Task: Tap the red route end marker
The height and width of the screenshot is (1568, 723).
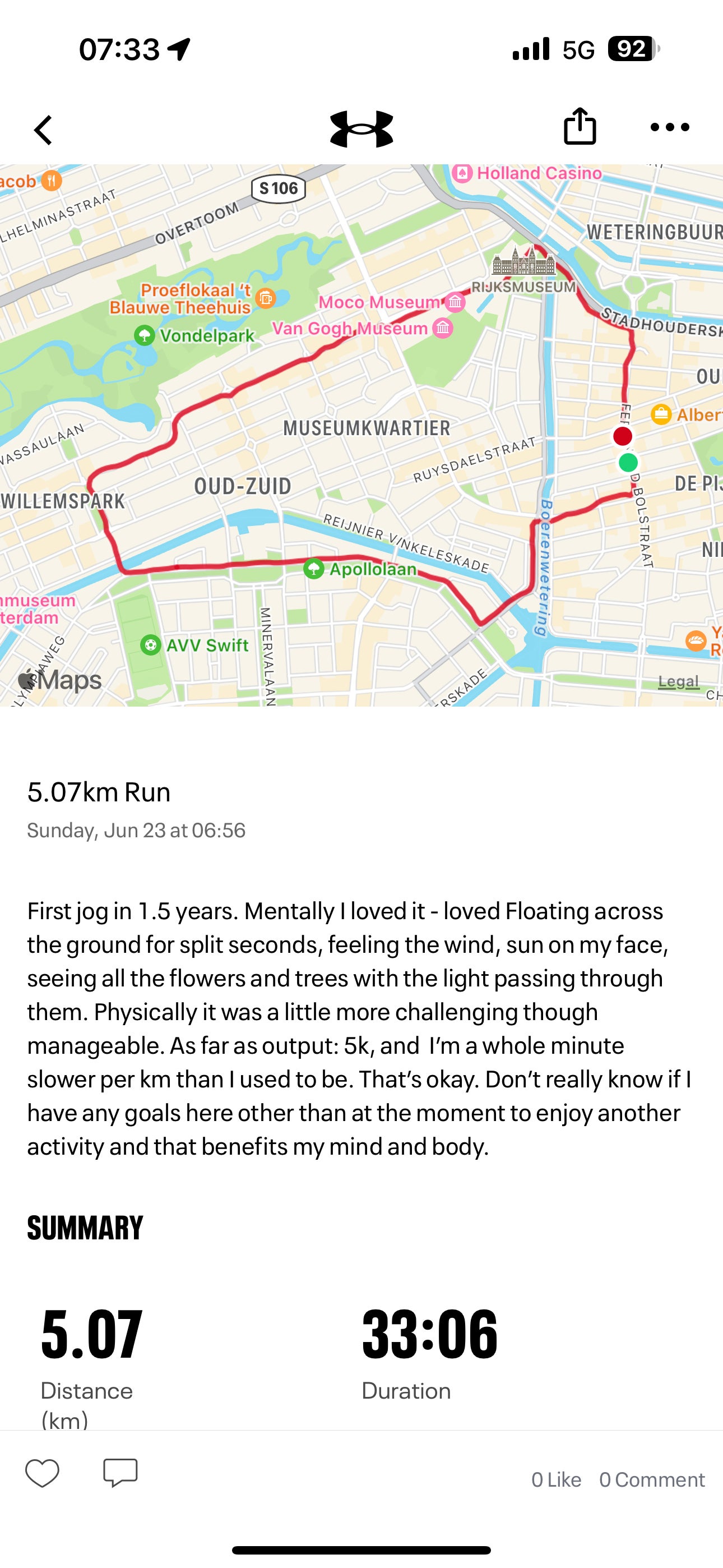Action: [x=623, y=436]
